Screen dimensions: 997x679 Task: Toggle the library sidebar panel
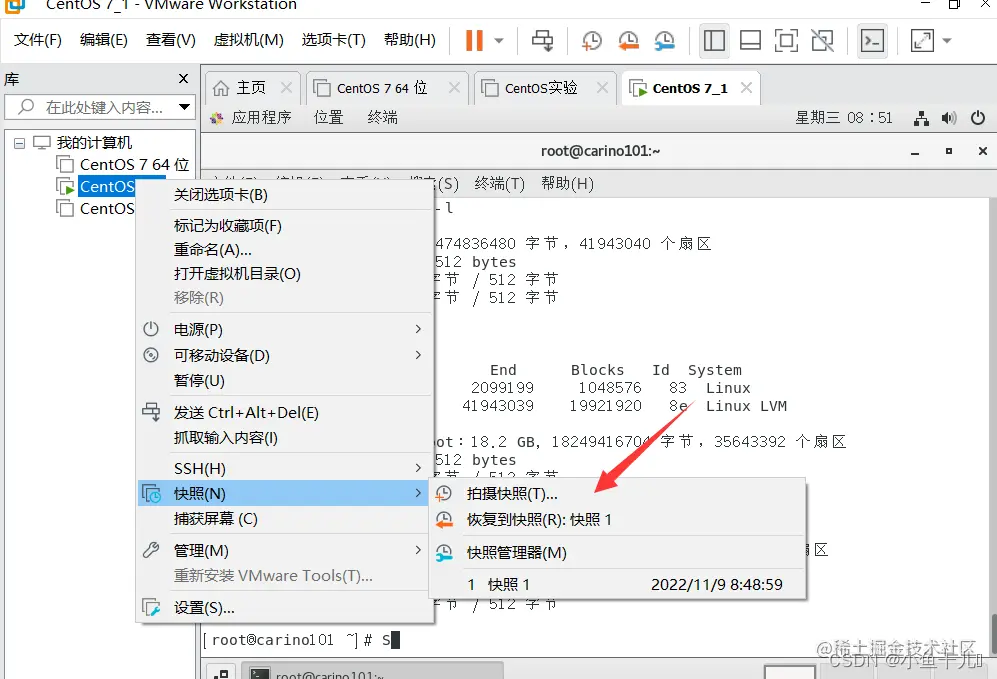pyautogui.click(x=714, y=41)
